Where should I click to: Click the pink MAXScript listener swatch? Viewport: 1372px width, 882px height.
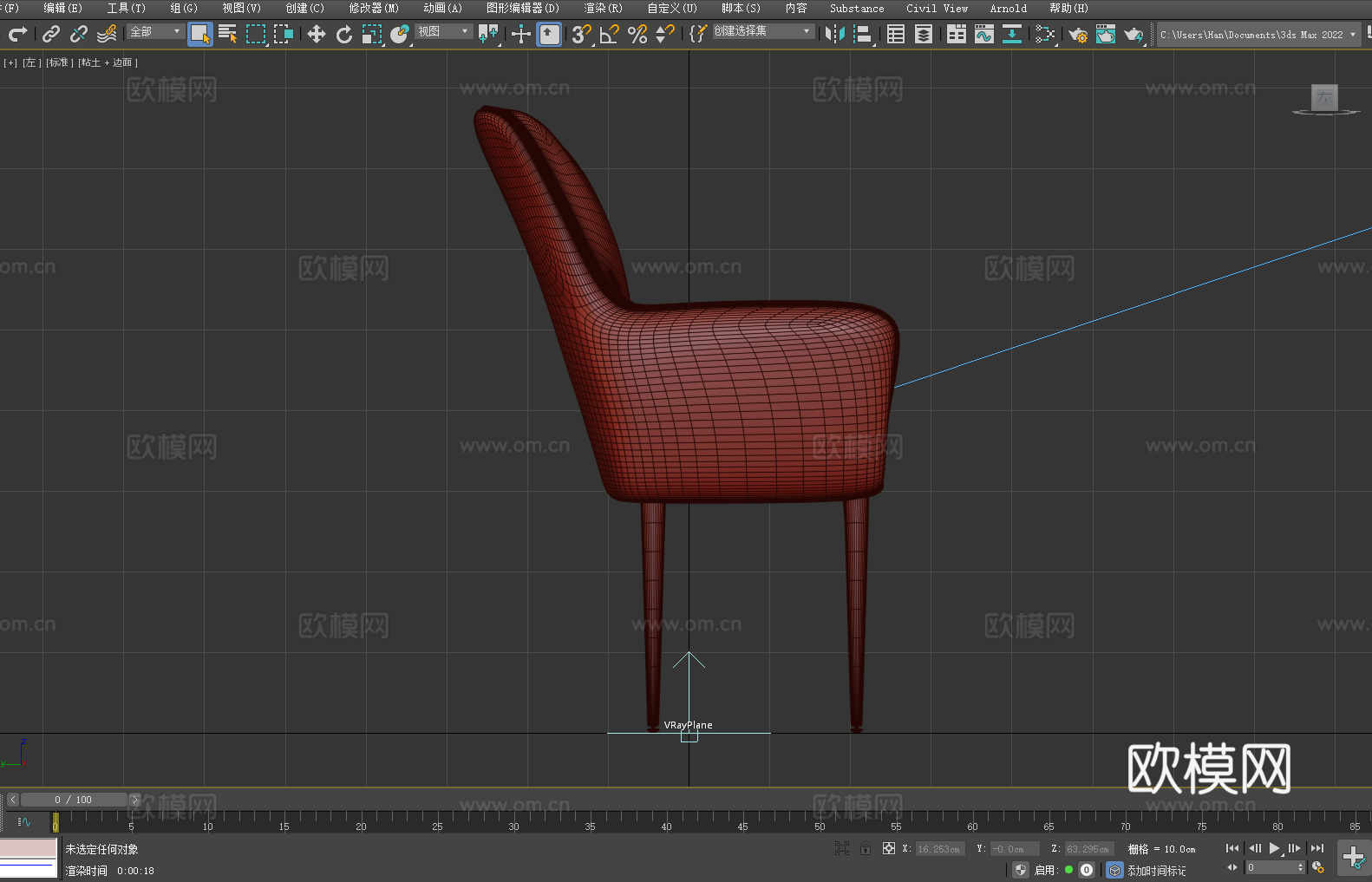click(x=29, y=848)
